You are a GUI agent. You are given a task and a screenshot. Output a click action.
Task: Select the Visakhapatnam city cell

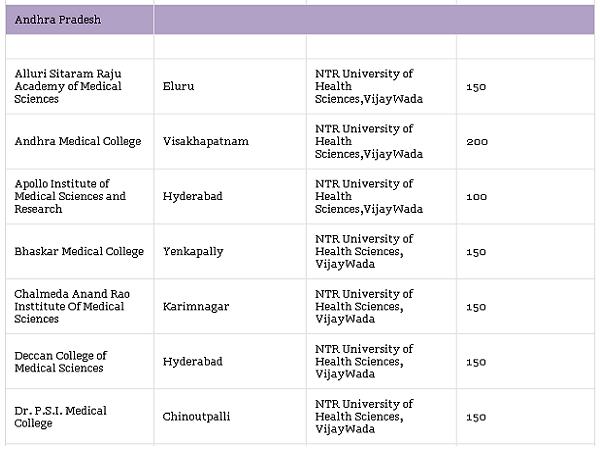[205, 141]
